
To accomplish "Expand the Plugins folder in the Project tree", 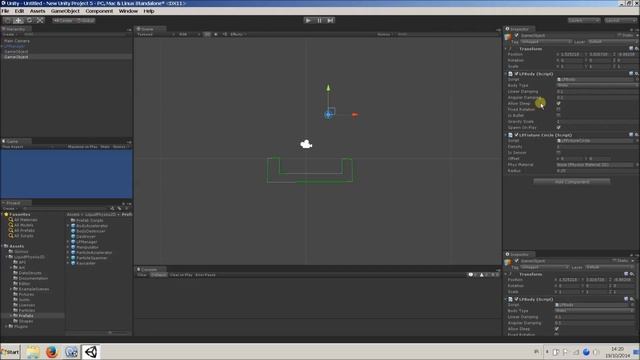I will tap(6, 327).
